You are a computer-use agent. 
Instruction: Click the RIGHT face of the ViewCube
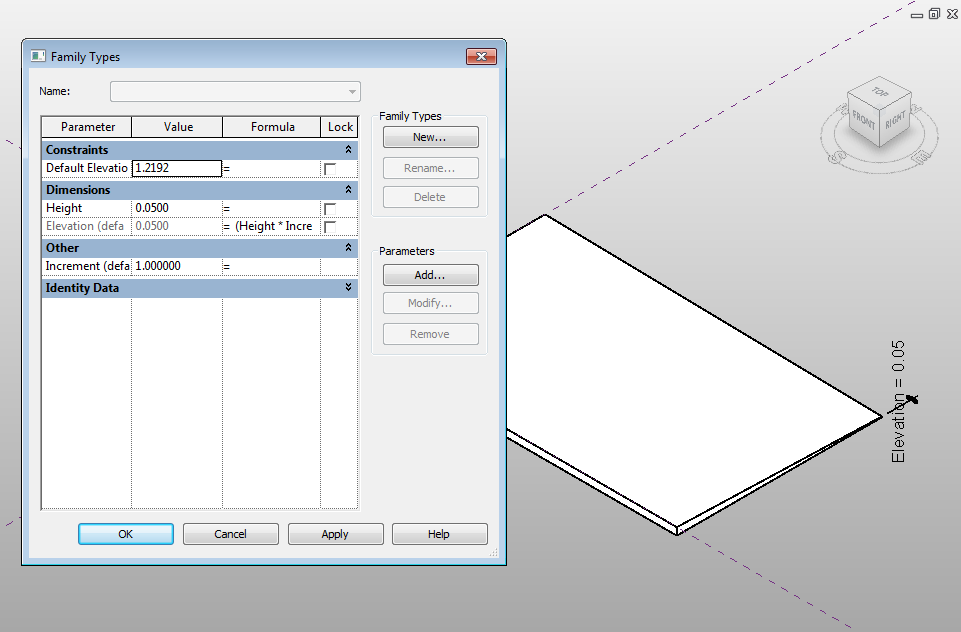[x=895, y=120]
